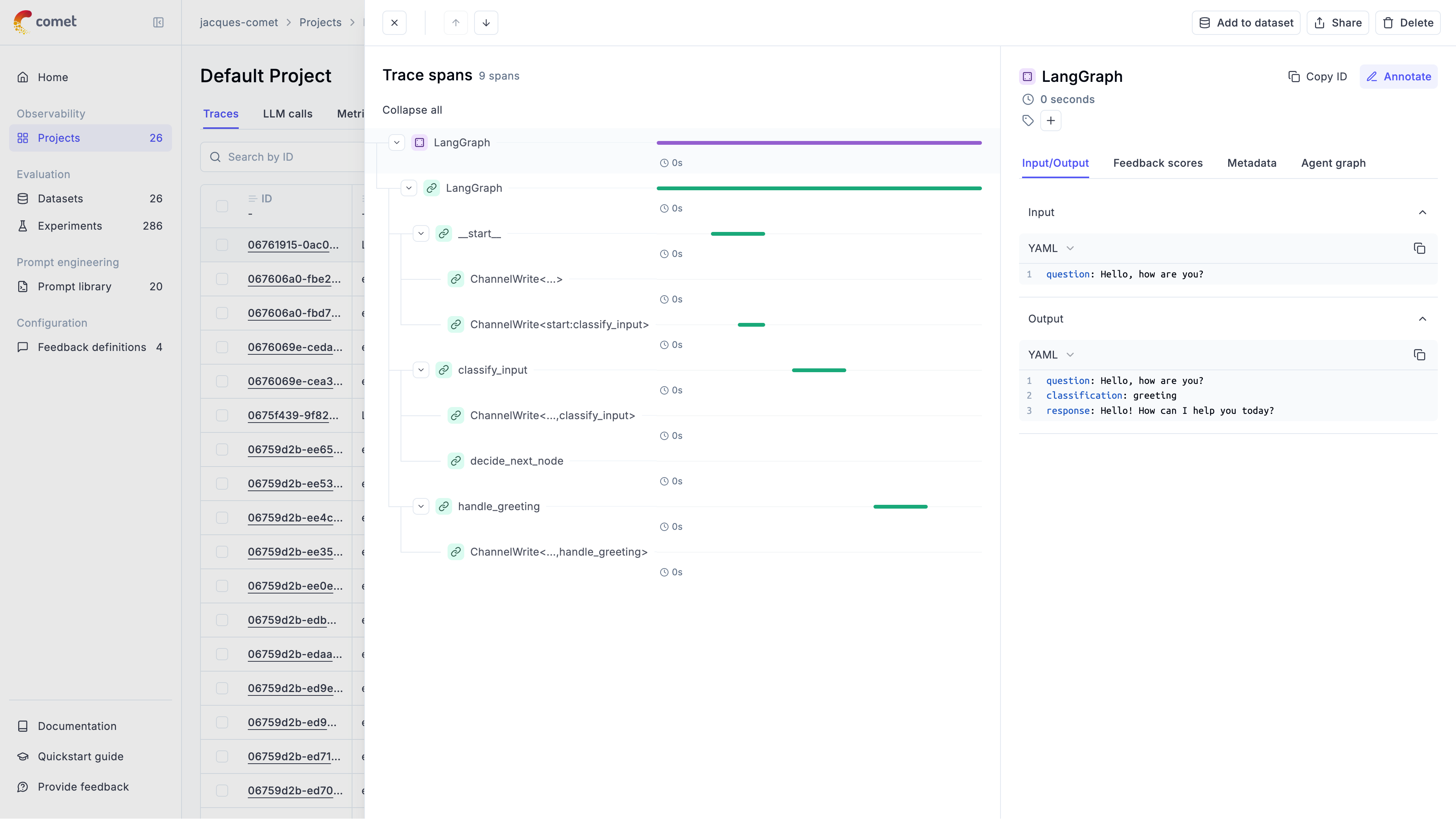This screenshot has height=819, width=1456.
Task: Open the Feedback scores tab
Action: pos(1158,163)
